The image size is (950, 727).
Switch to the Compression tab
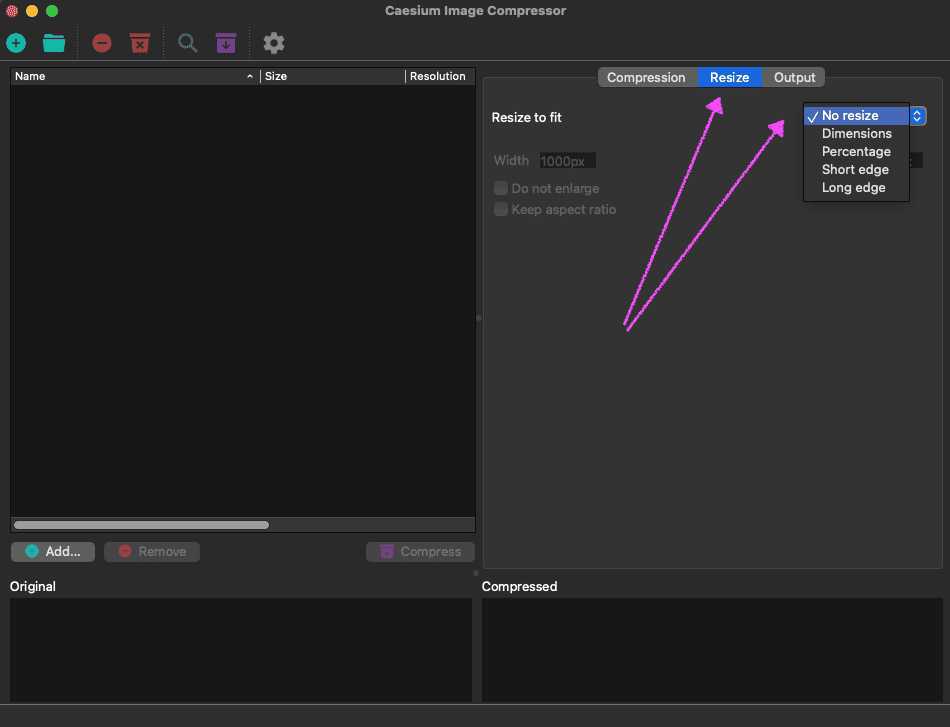pyautogui.click(x=646, y=77)
